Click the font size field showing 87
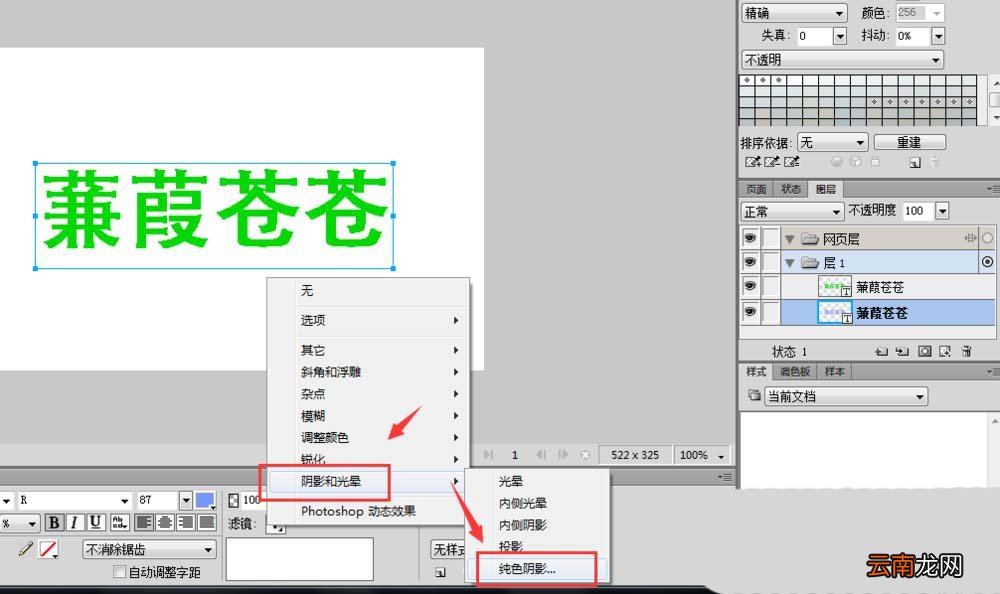1000x594 pixels. pyautogui.click(x=158, y=500)
